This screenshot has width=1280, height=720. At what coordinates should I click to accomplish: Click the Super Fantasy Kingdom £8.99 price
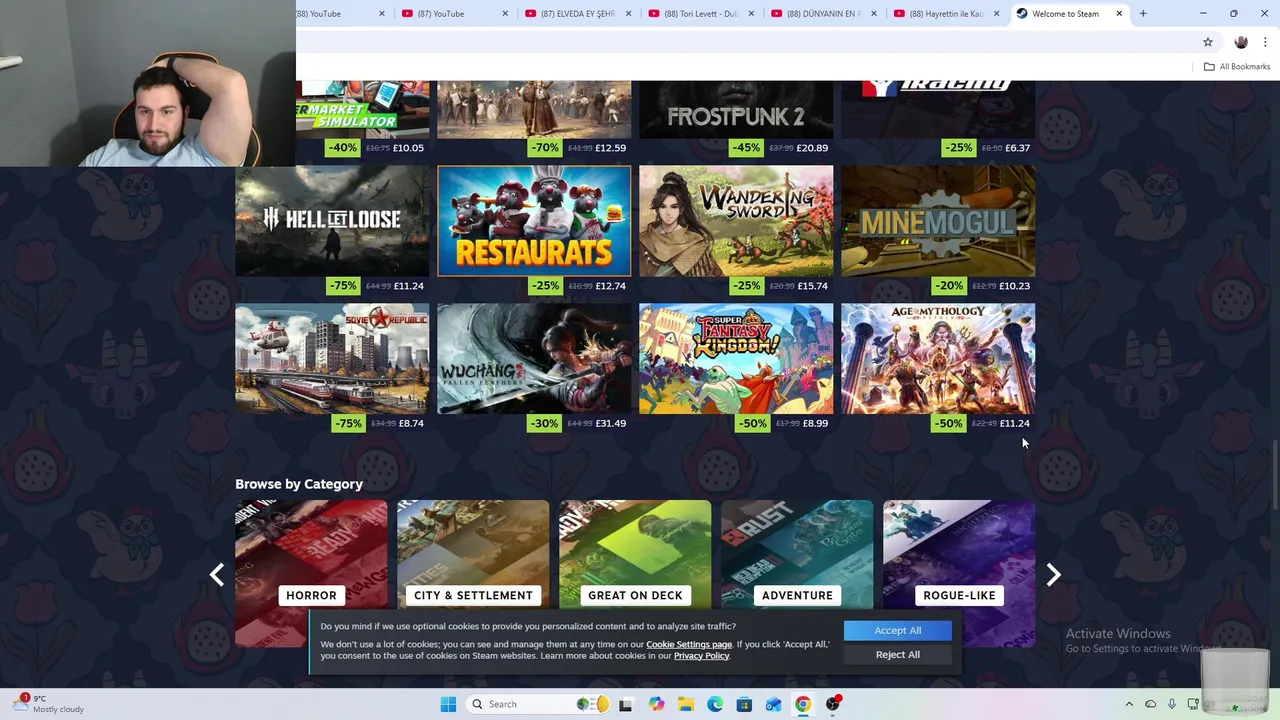[x=815, y=424]
